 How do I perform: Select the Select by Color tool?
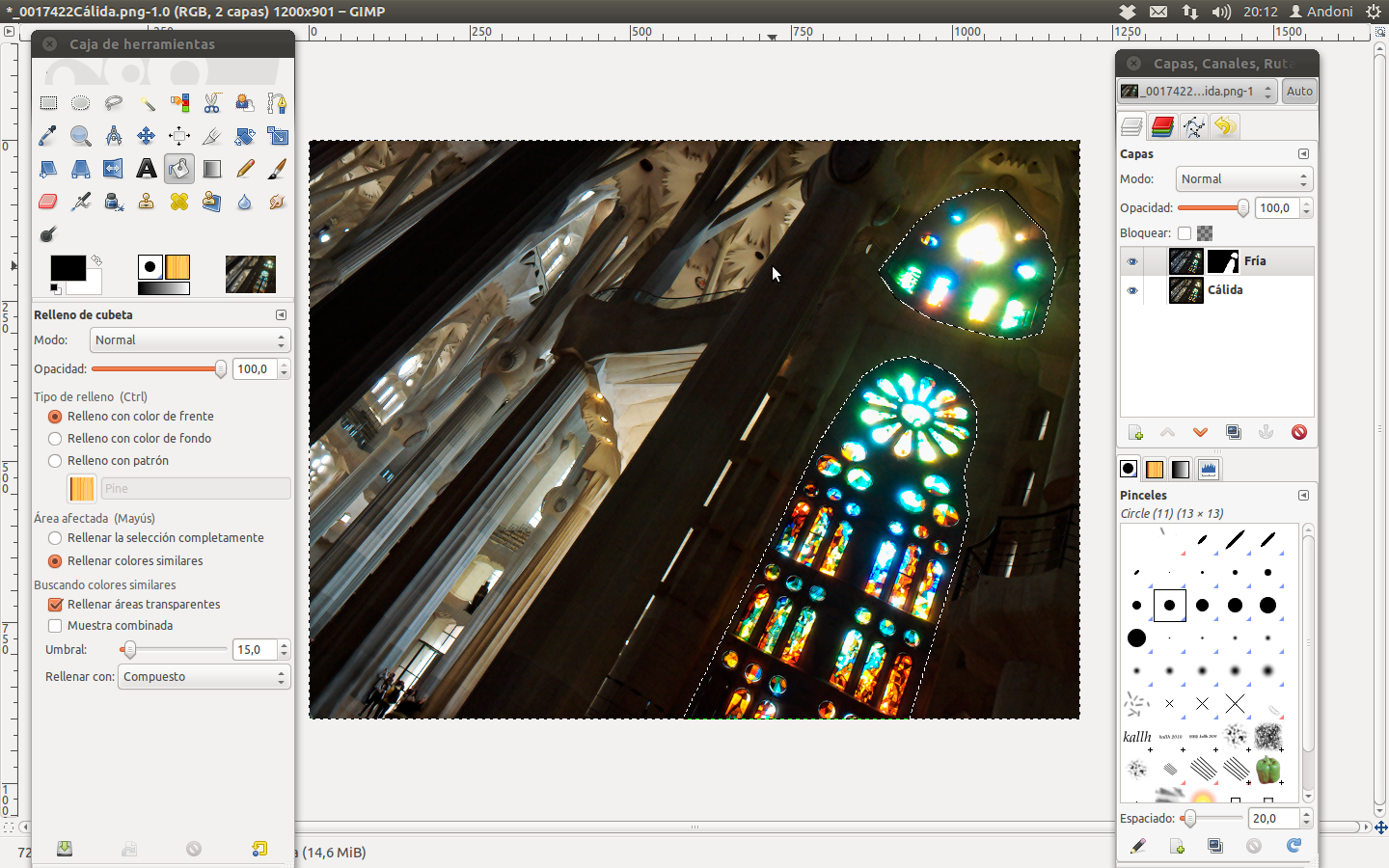[179, 103]
